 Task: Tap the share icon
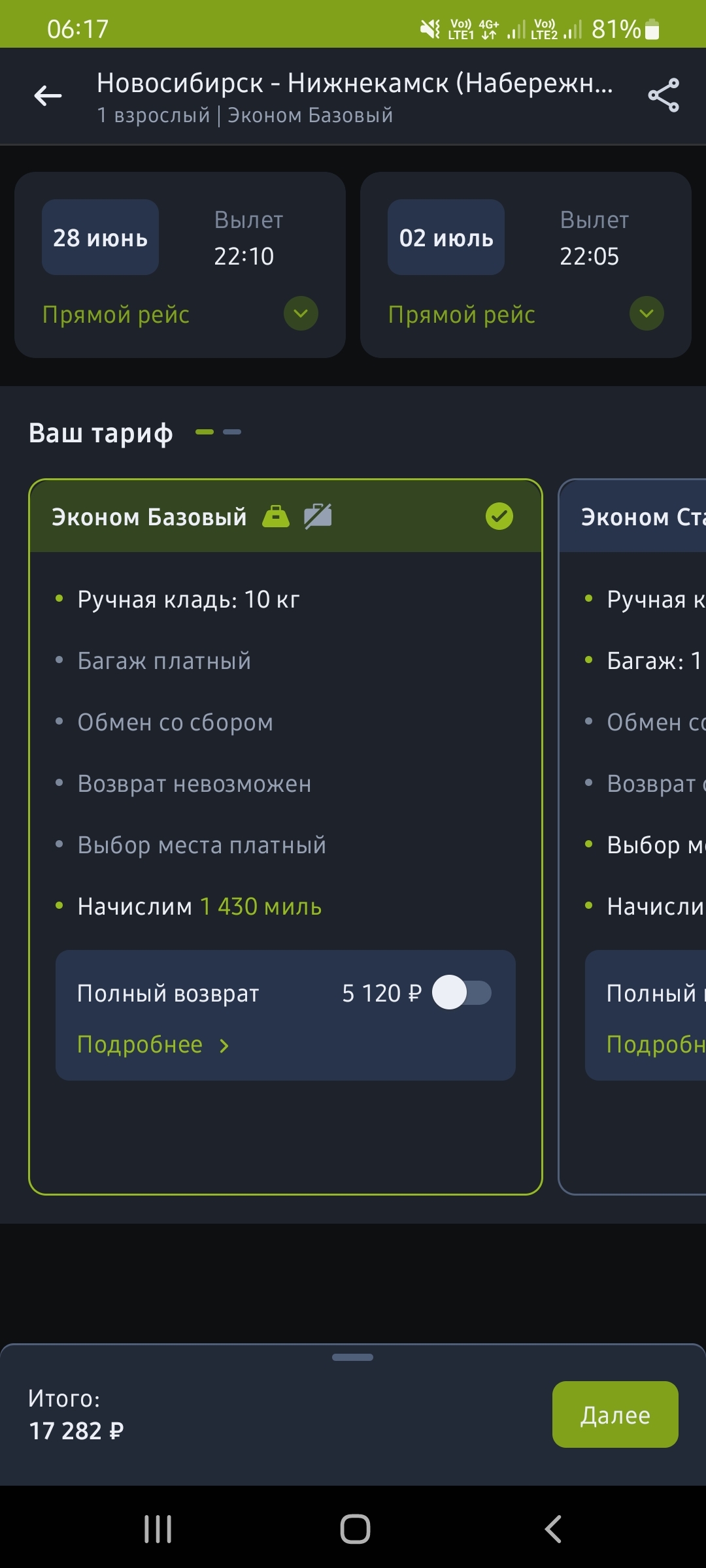664,96
